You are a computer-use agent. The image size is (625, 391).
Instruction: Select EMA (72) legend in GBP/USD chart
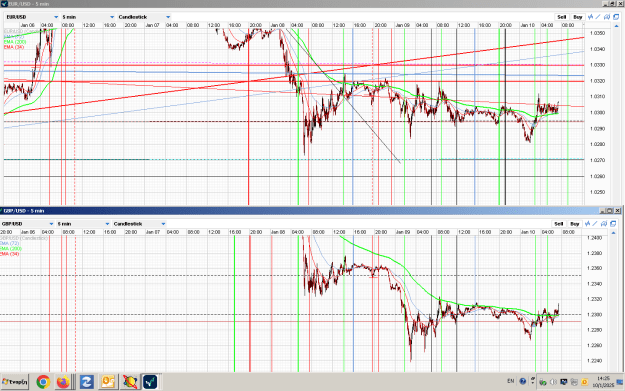10,243
